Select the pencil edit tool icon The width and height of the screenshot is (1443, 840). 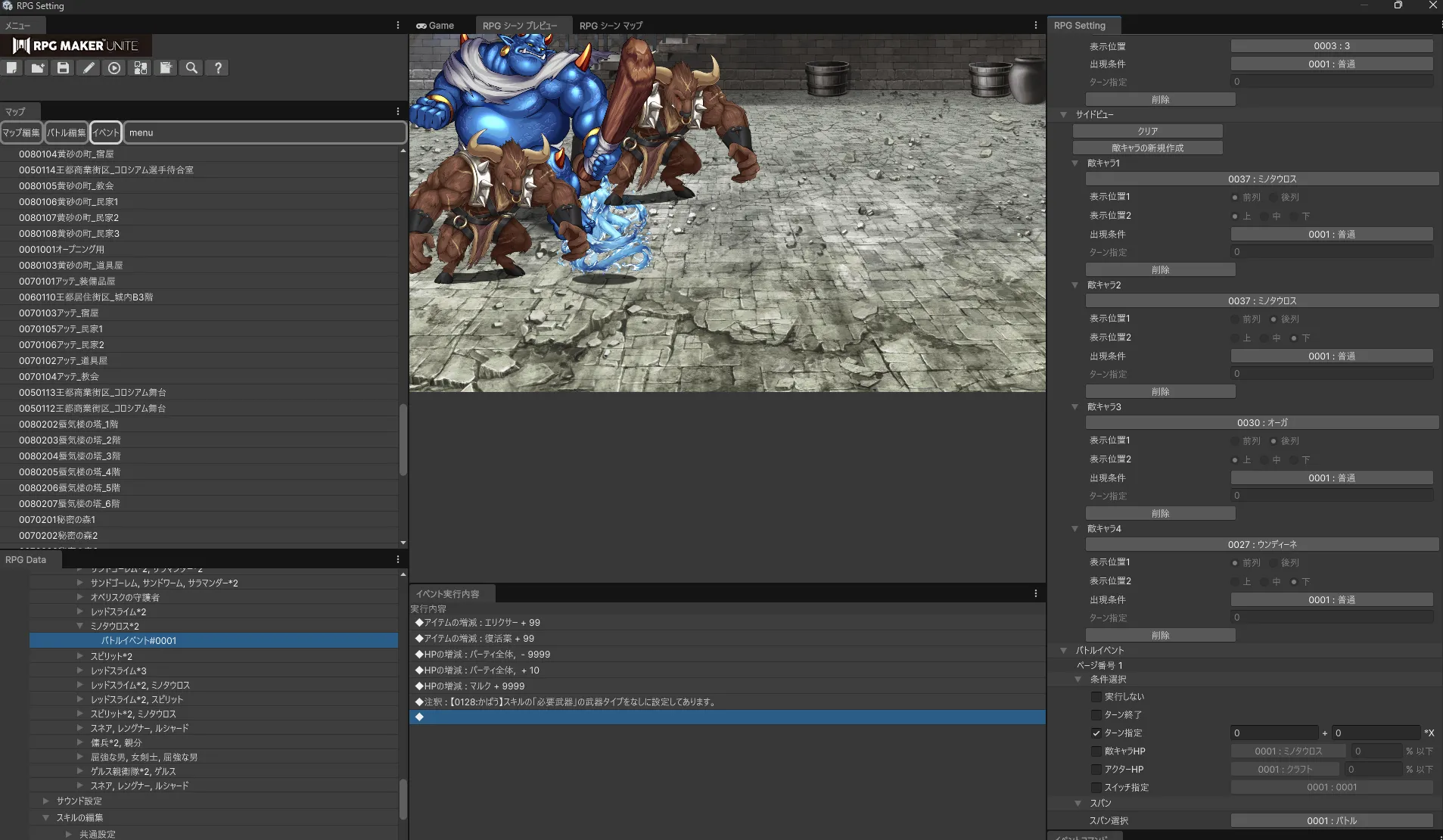pyautogui.click(x=89, y=68)
